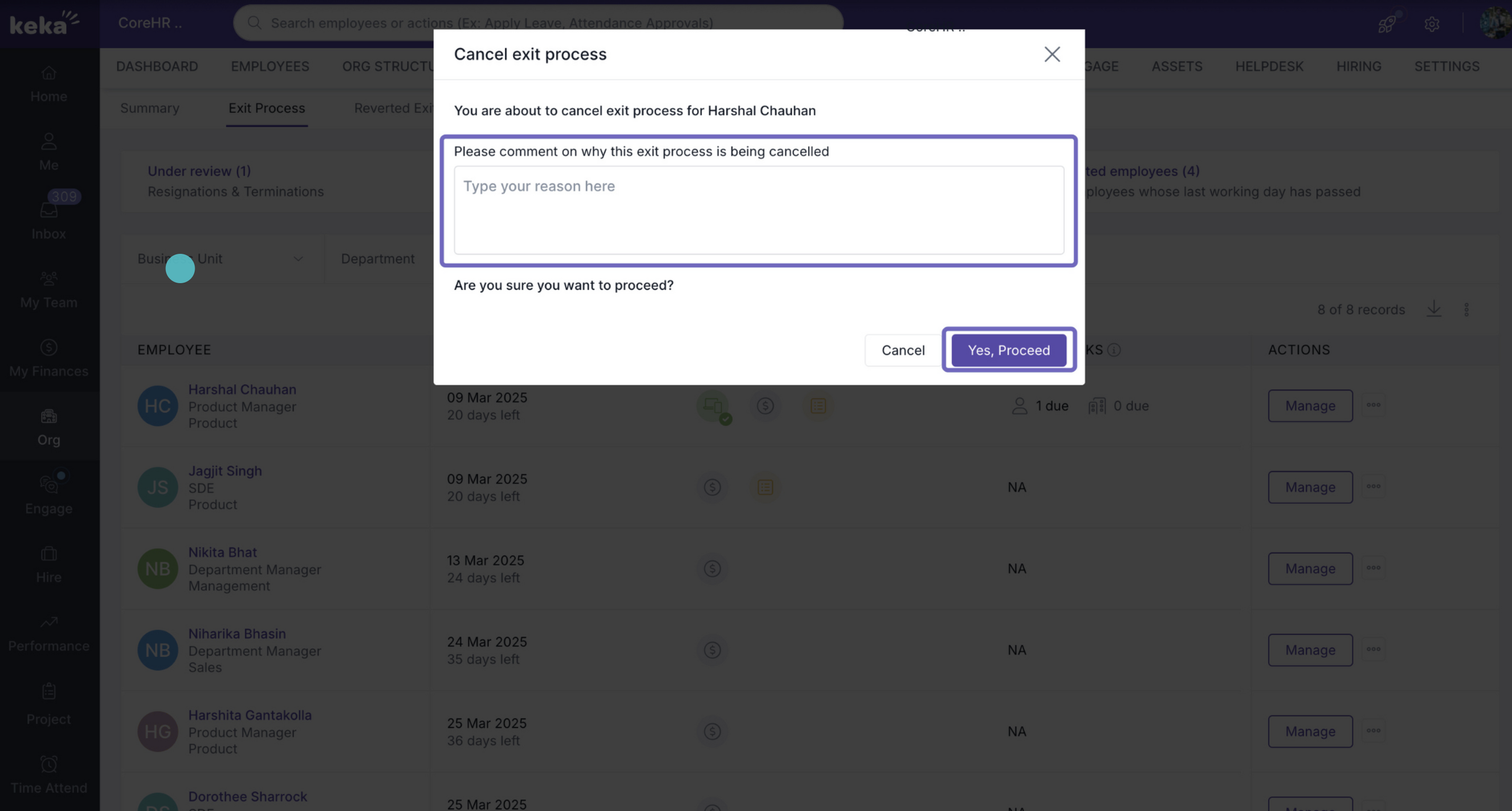
Task: Click the download records icon
Action: point(1434,309)
